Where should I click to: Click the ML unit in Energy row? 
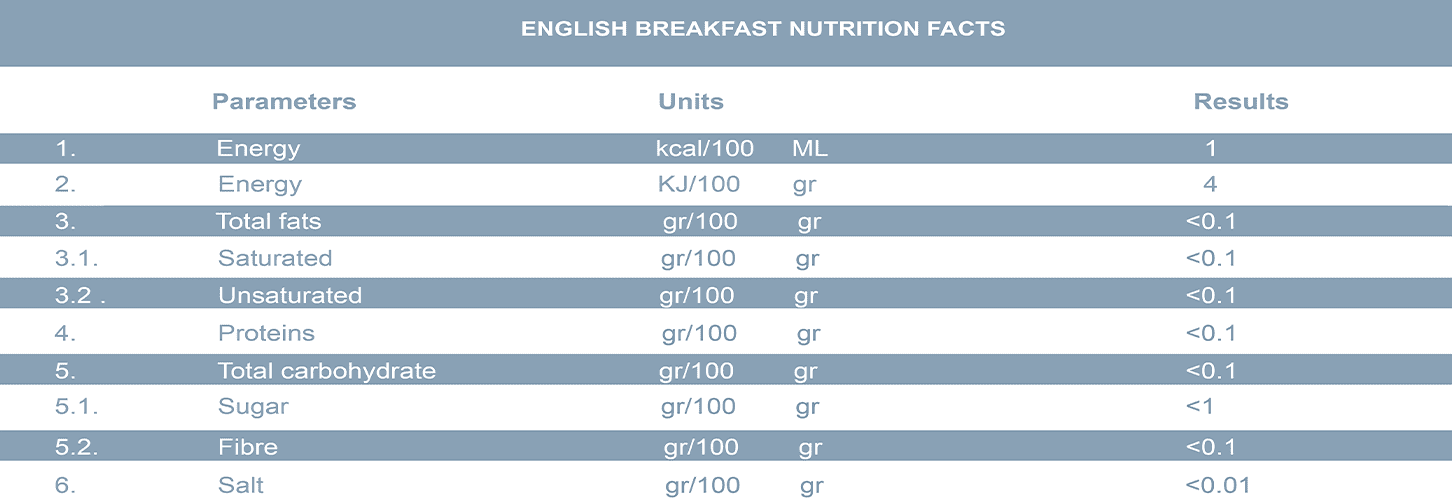pyautogui.click(x=809, y=149)
